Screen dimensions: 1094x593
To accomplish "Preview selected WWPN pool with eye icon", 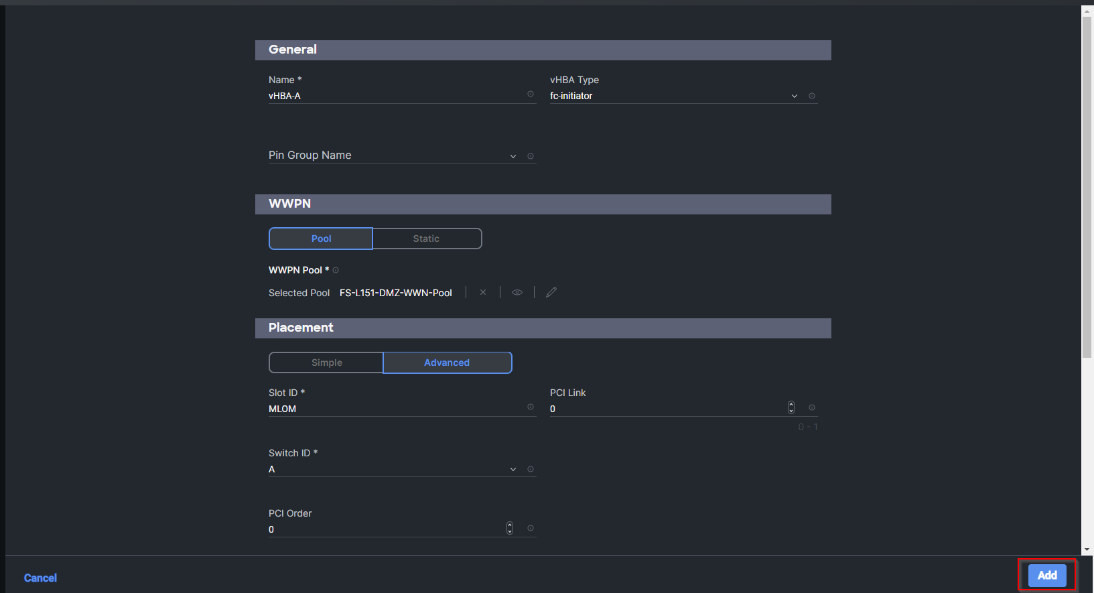I will (517, 292).
